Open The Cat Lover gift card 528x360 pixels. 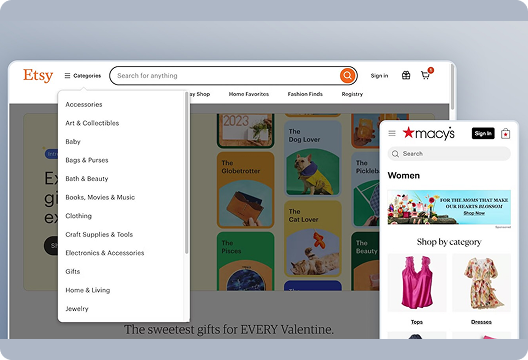(x=313, y=239)
